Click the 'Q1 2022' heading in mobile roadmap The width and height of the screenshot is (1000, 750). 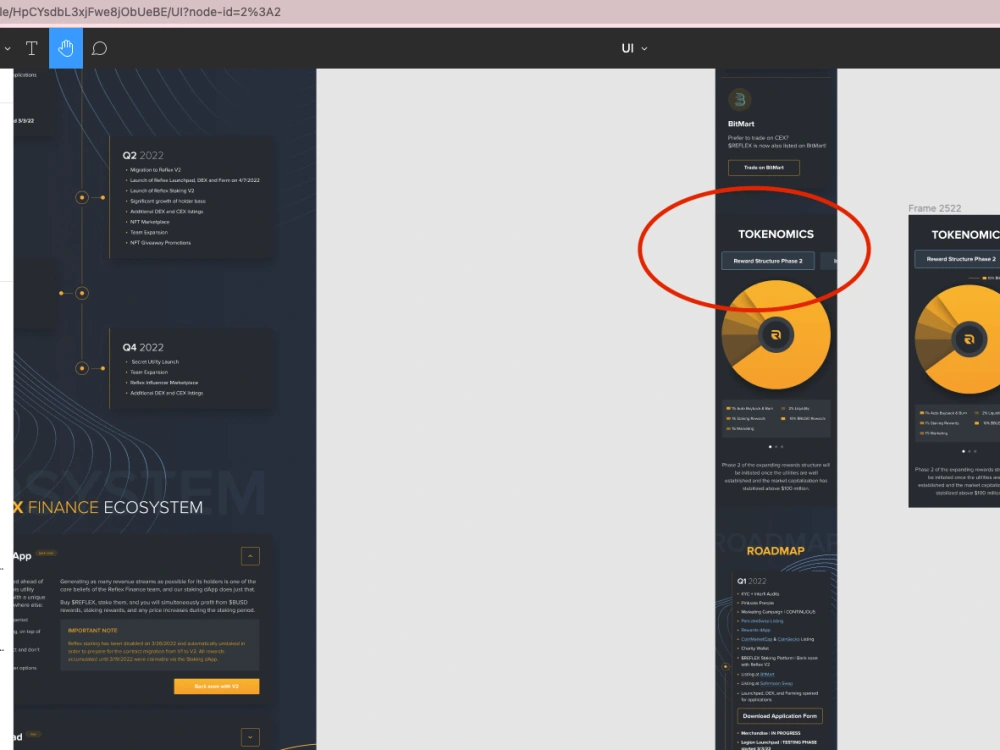coord(751,581)
